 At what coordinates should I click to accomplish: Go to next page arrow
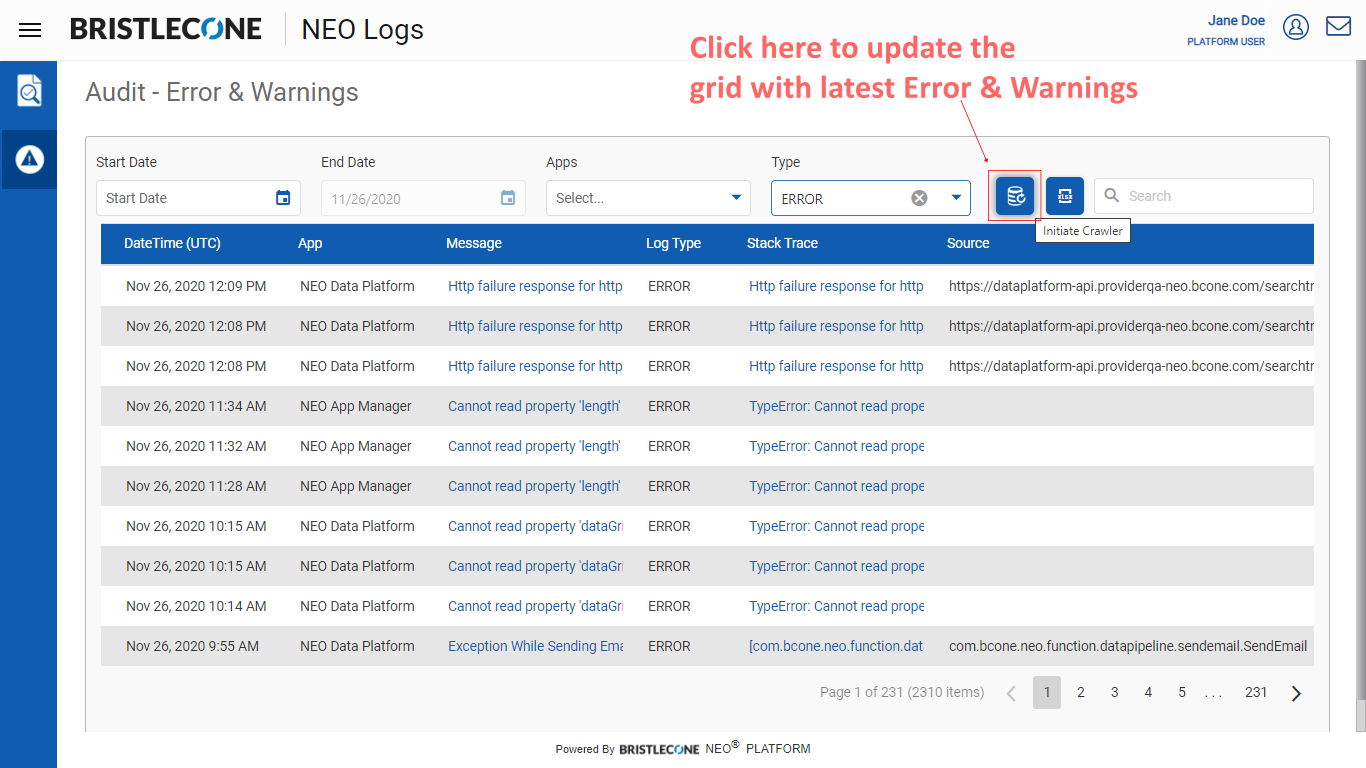pos(1296,693)
